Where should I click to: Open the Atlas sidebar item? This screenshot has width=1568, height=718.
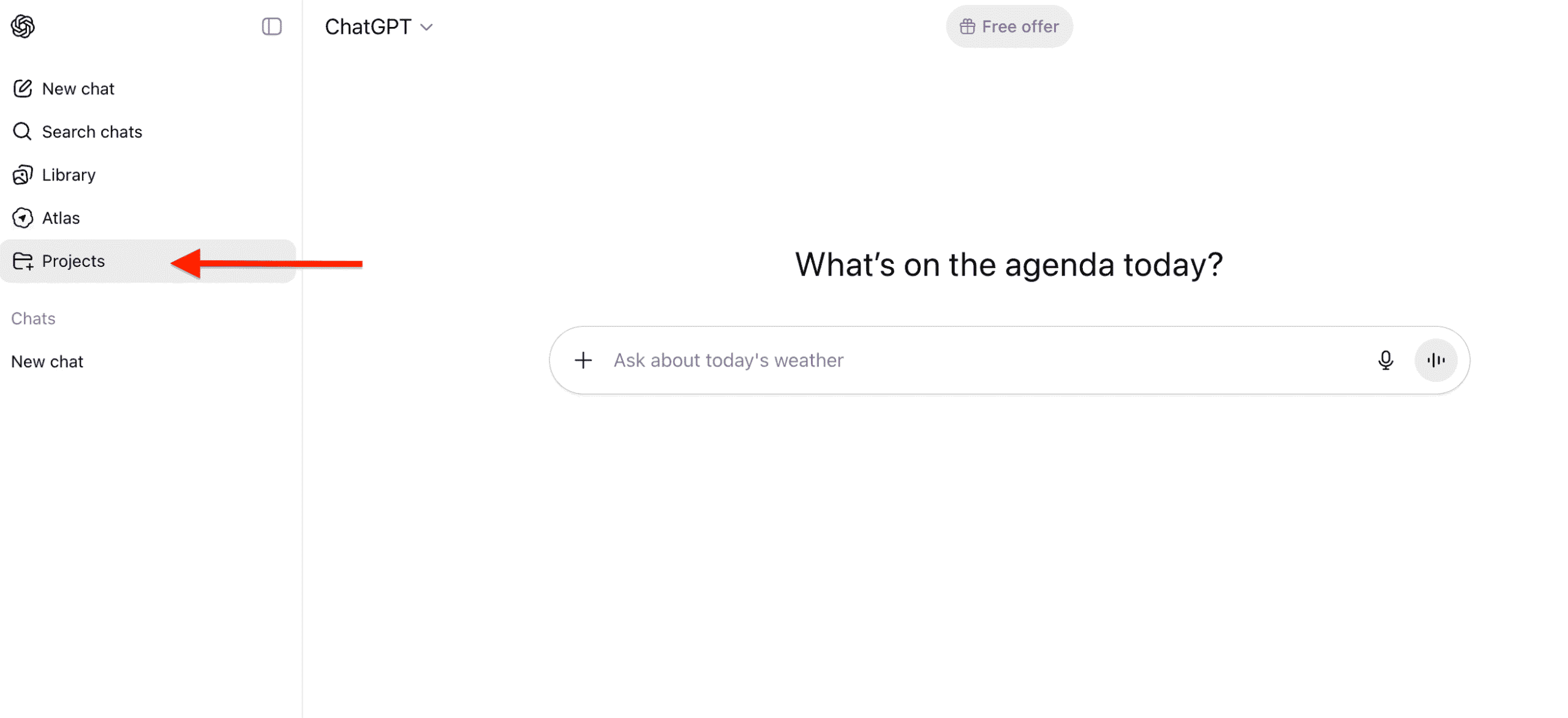point(61,218)
